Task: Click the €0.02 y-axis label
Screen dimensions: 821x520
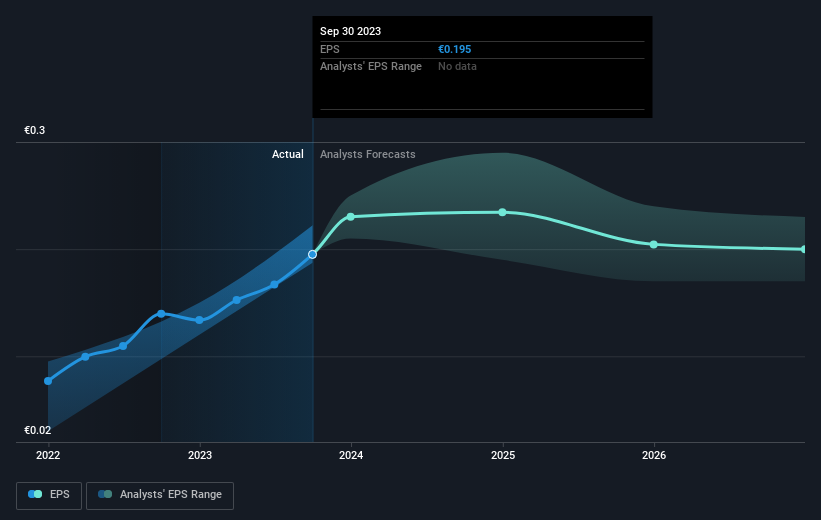Action: 38,430
